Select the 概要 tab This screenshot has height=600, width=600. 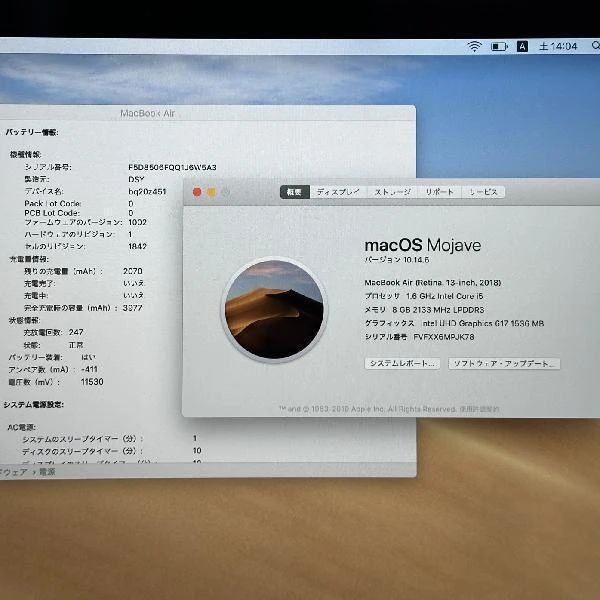[295, 192]
